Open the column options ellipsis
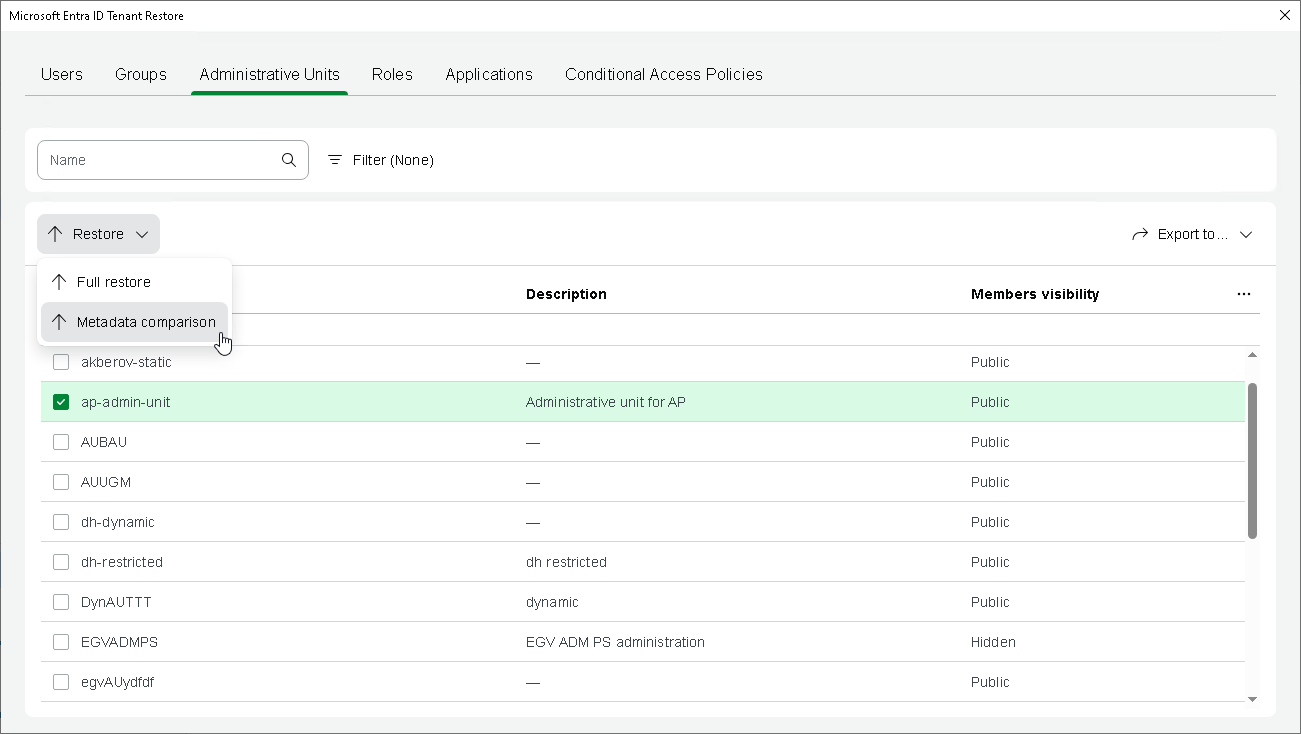Image resolution: width=1301 pixels, height=734 pixels. [x=1243, y=294]
